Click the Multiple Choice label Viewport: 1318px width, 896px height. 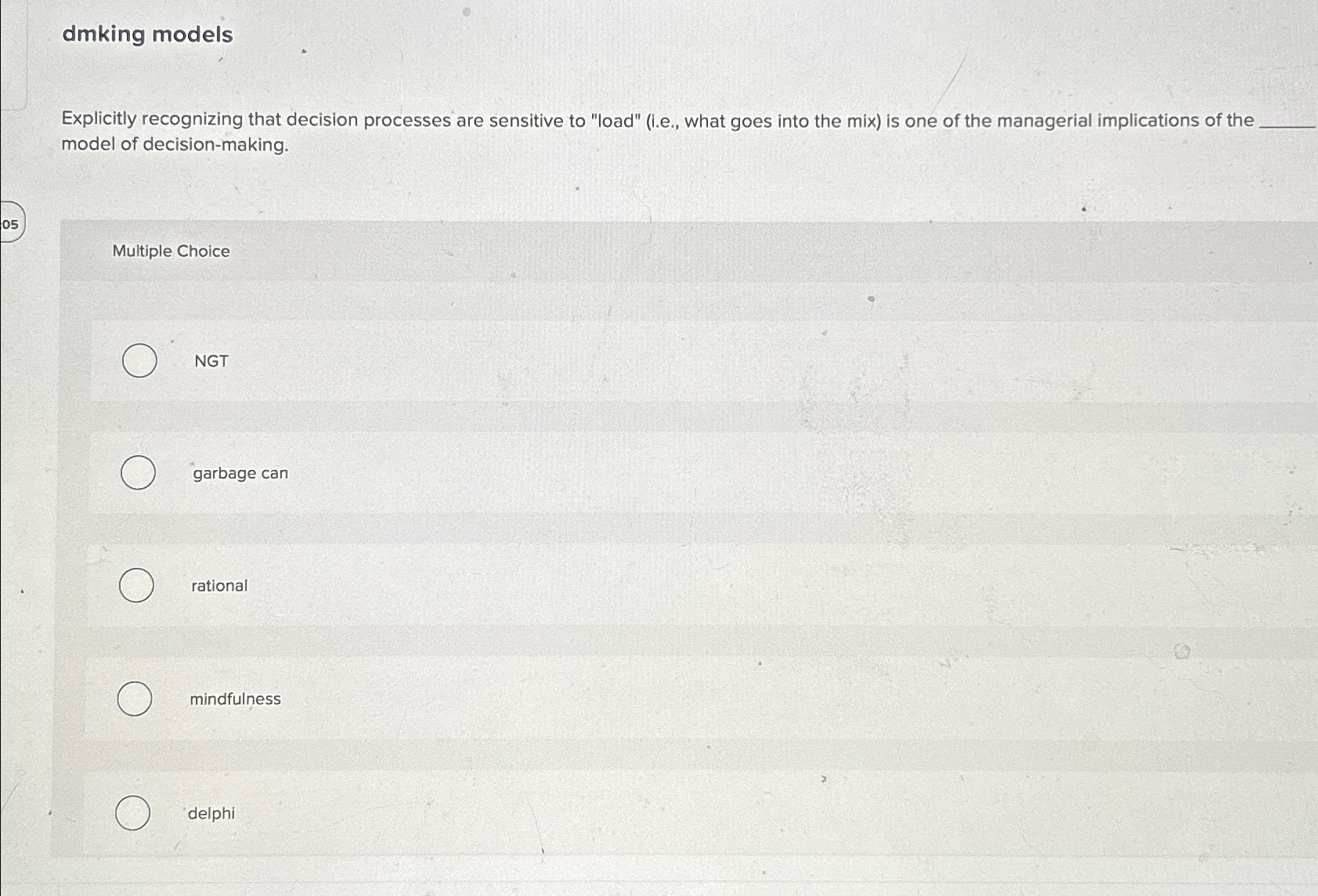pyautogui.click(x=171, y=251)
